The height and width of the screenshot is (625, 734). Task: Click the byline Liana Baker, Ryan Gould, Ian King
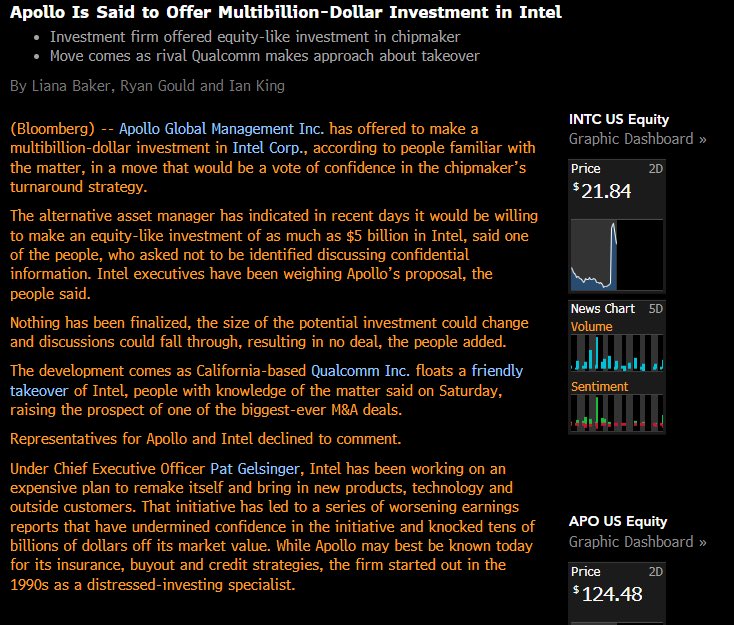point(147,86)
